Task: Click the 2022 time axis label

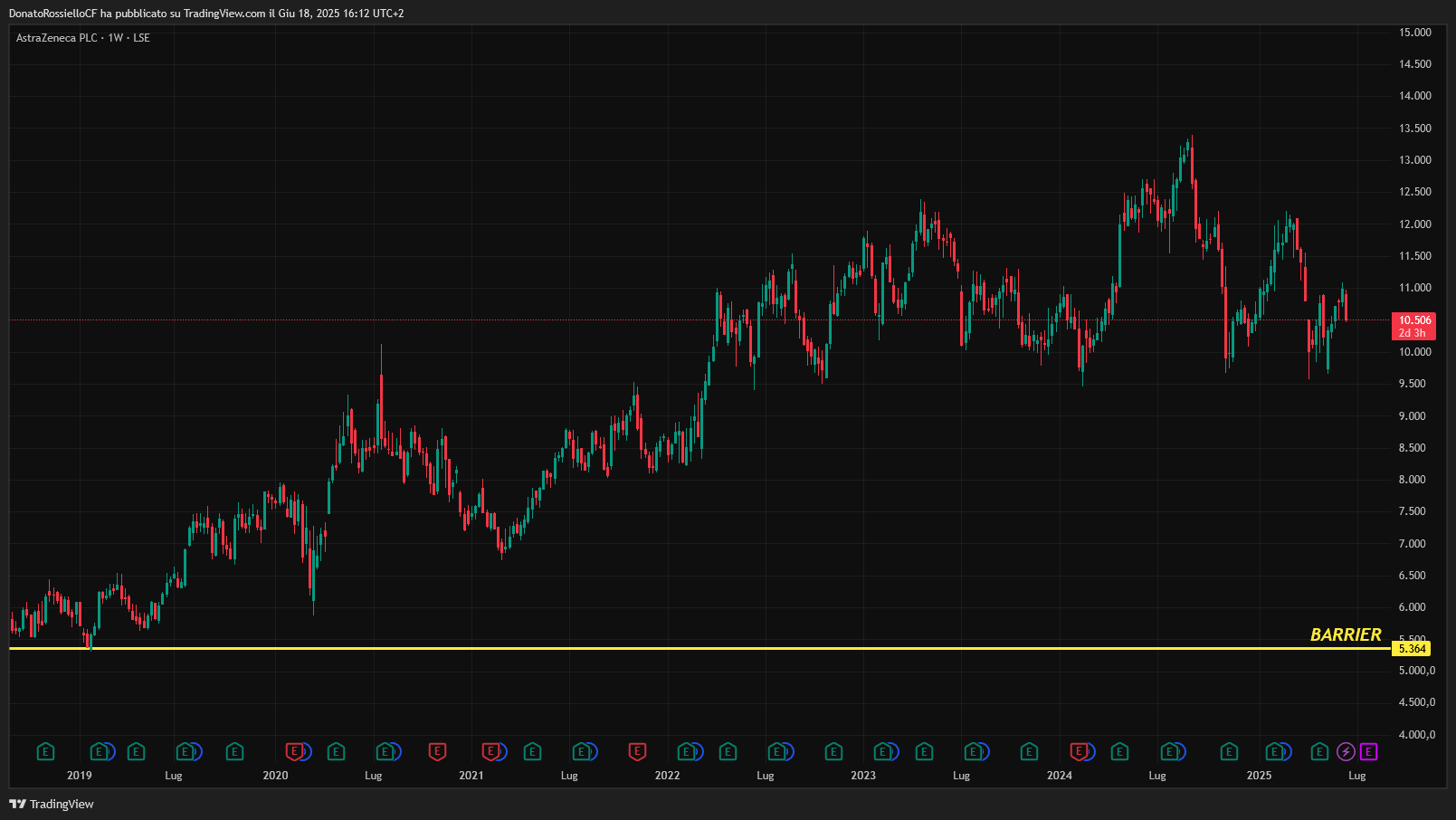Action: [x=668, y=776]
